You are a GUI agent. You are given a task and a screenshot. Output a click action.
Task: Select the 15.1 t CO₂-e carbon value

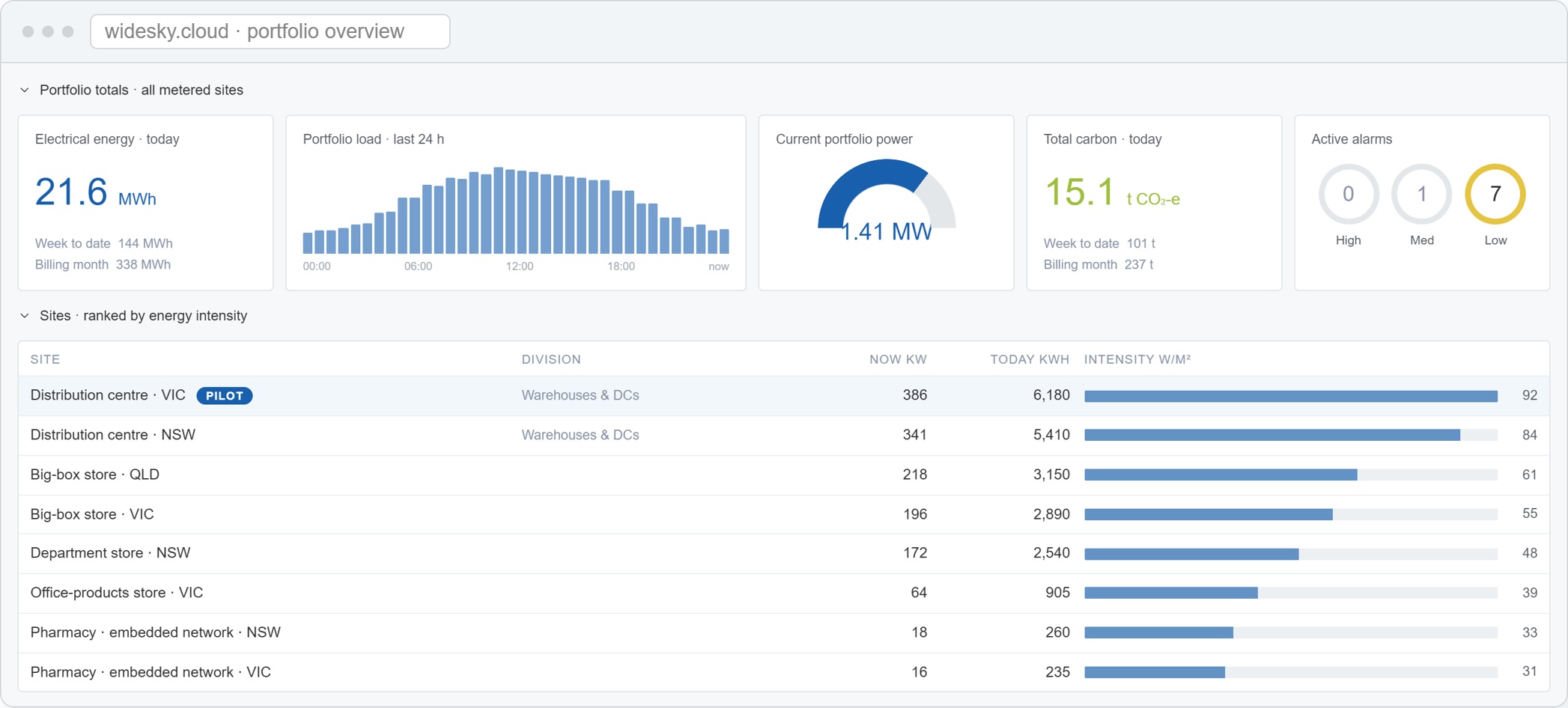(x=1112, y=192)
